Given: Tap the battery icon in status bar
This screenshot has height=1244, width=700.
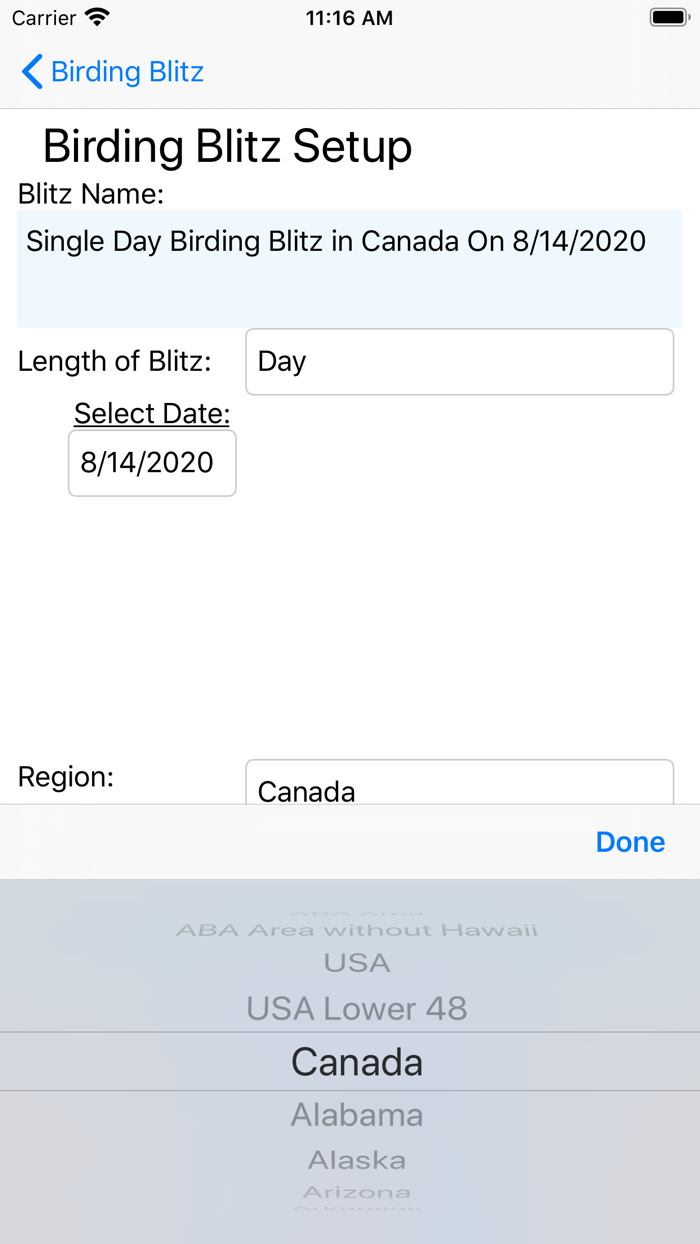Looking at the screenshot, I should click(x=668, y=18).
